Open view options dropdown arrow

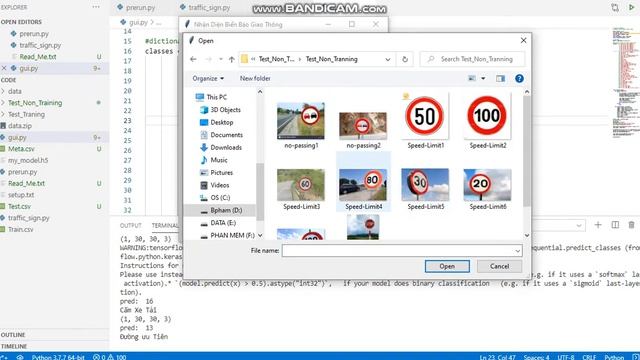coord(483,78)
